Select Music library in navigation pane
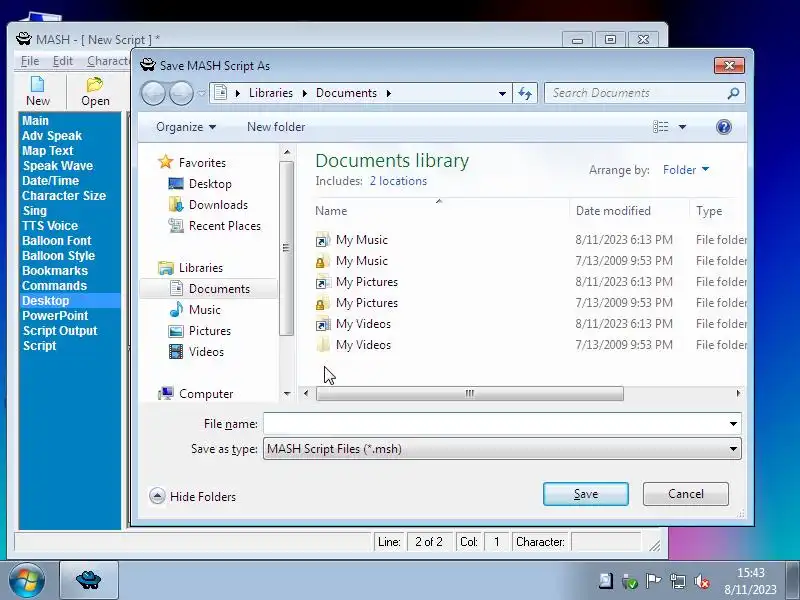 tap(204, 310)
